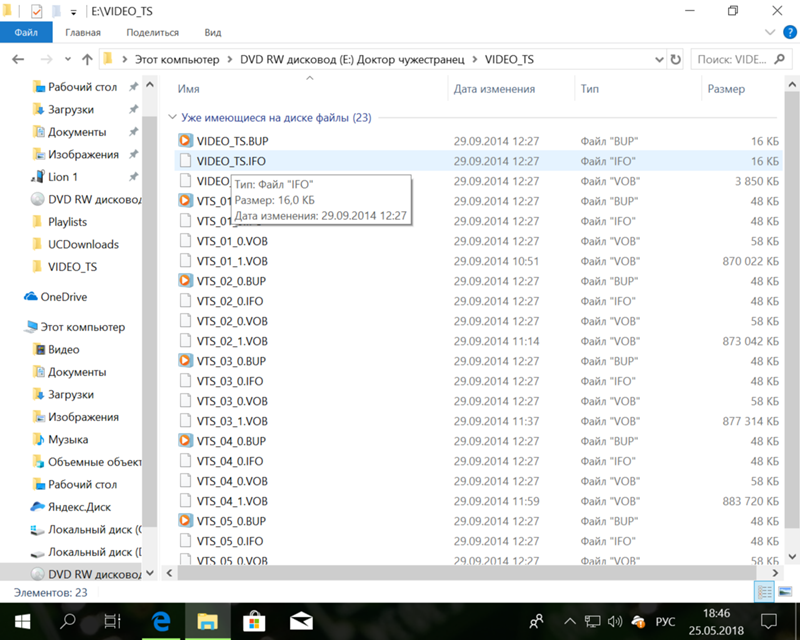
Task: Click the Forward navigation arrow
Action: coord(46,60)
